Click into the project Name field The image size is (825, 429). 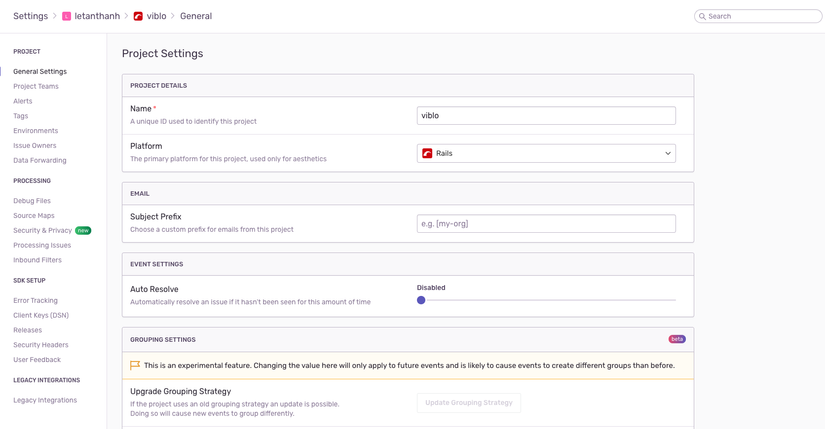(546, 116)
